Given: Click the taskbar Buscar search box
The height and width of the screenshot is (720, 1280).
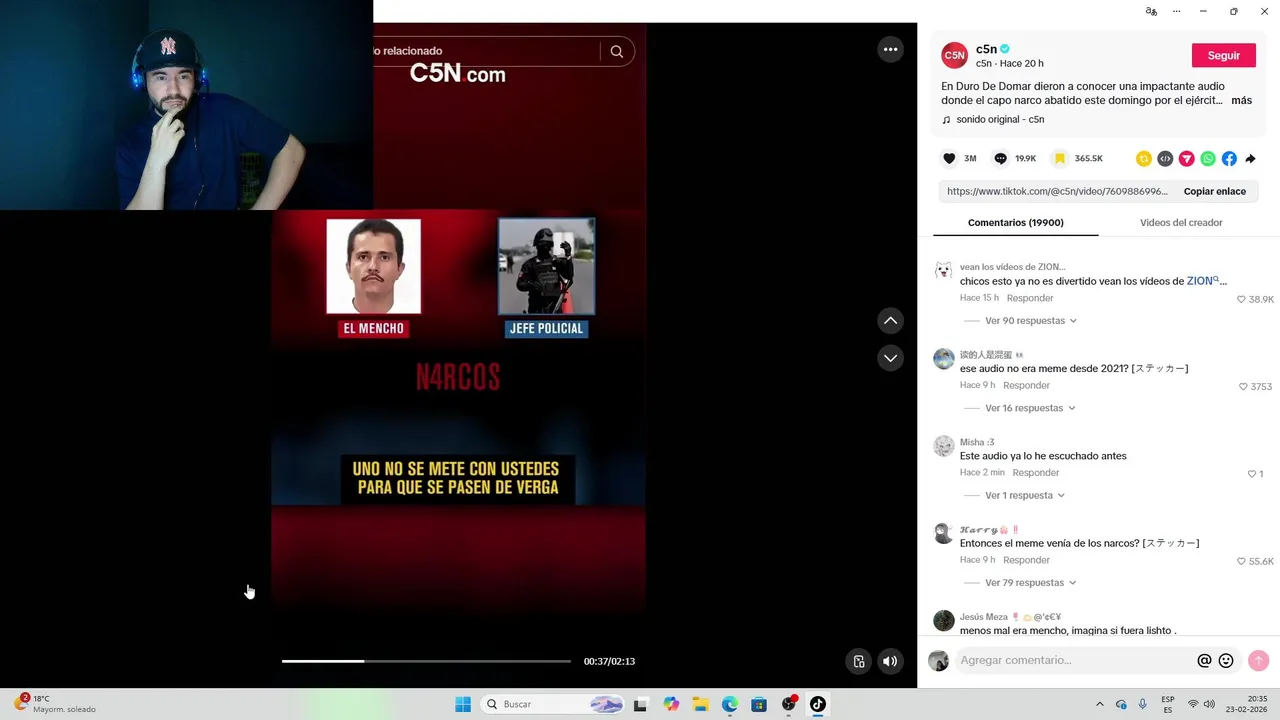Looking at the screenshot, I should [554, 704].
